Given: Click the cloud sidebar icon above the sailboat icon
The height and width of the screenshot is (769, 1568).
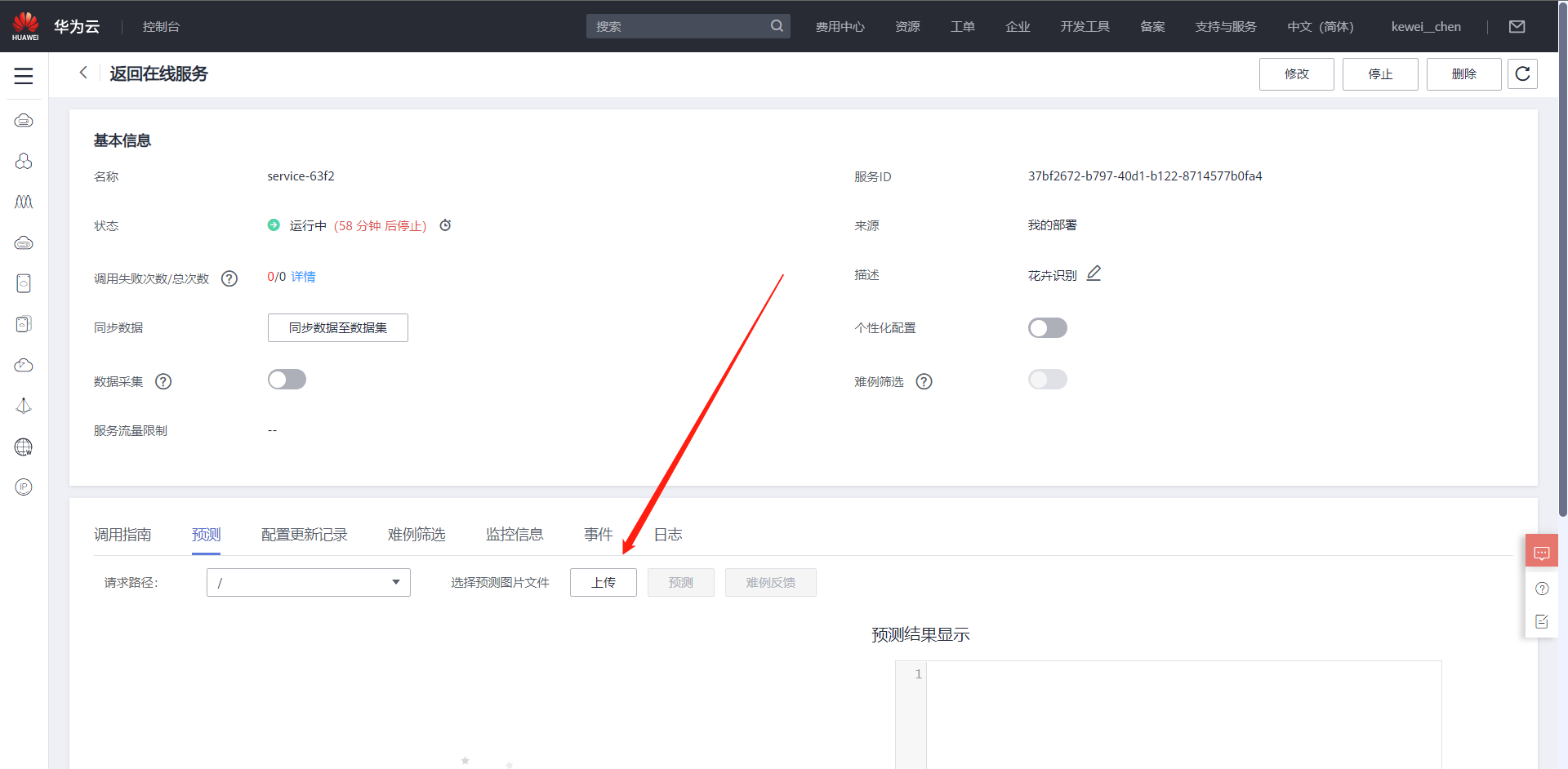Looking at the screenshot, I should click(x=24, y=365).
